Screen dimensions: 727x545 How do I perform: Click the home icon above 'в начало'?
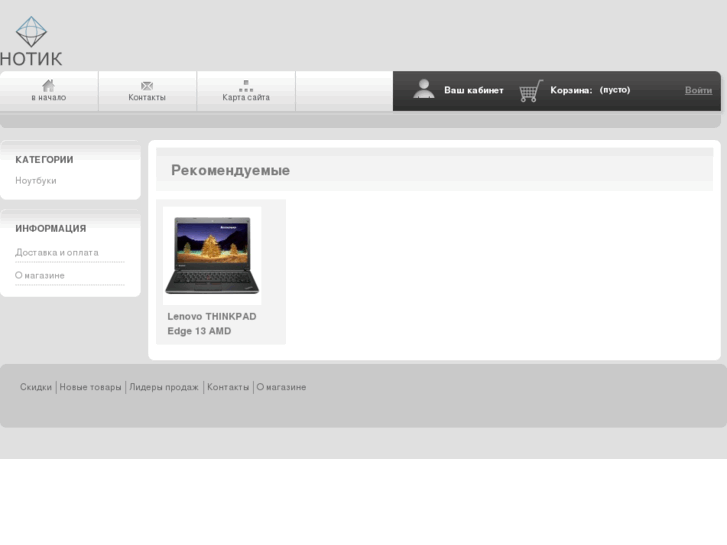coord(49,85)
